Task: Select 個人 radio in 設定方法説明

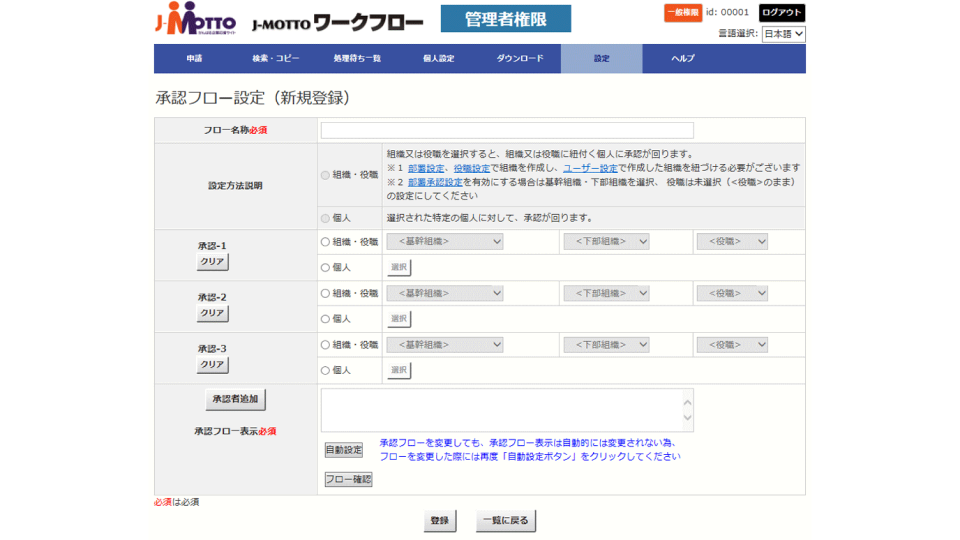Action: (x=325, y=219)
